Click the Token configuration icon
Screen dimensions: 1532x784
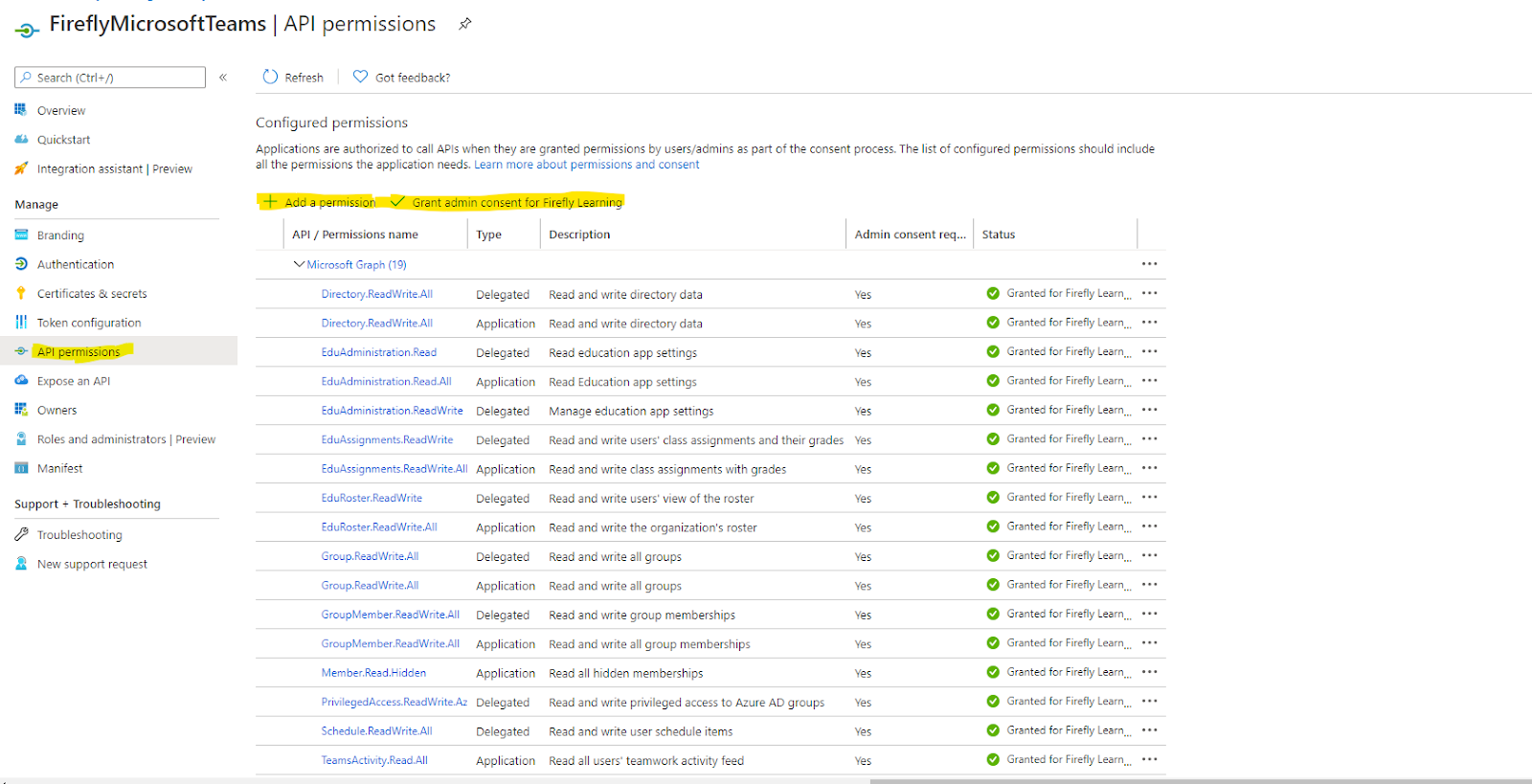click(21, 323)
